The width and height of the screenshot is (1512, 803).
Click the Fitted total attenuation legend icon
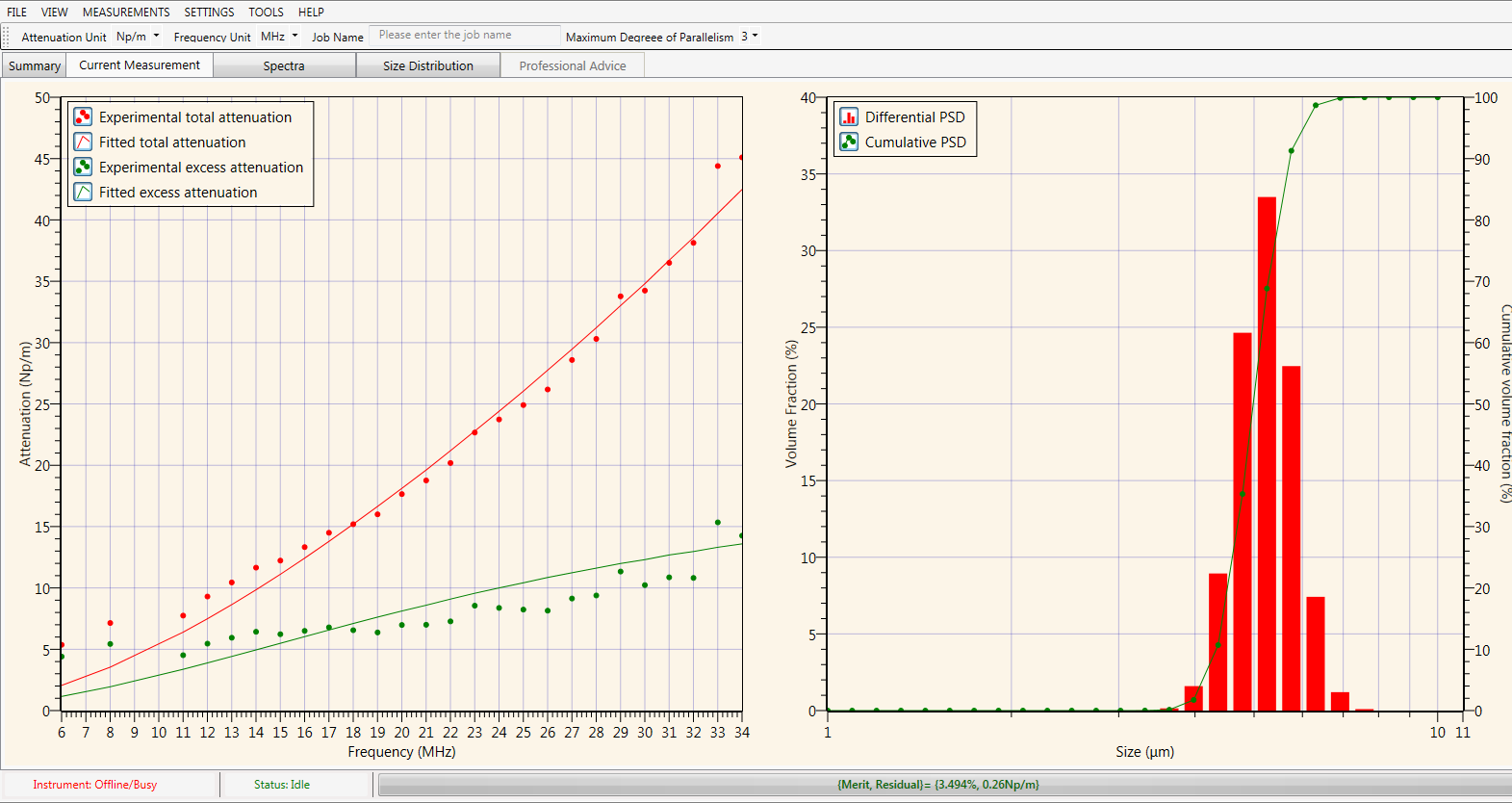coord(84,142)
